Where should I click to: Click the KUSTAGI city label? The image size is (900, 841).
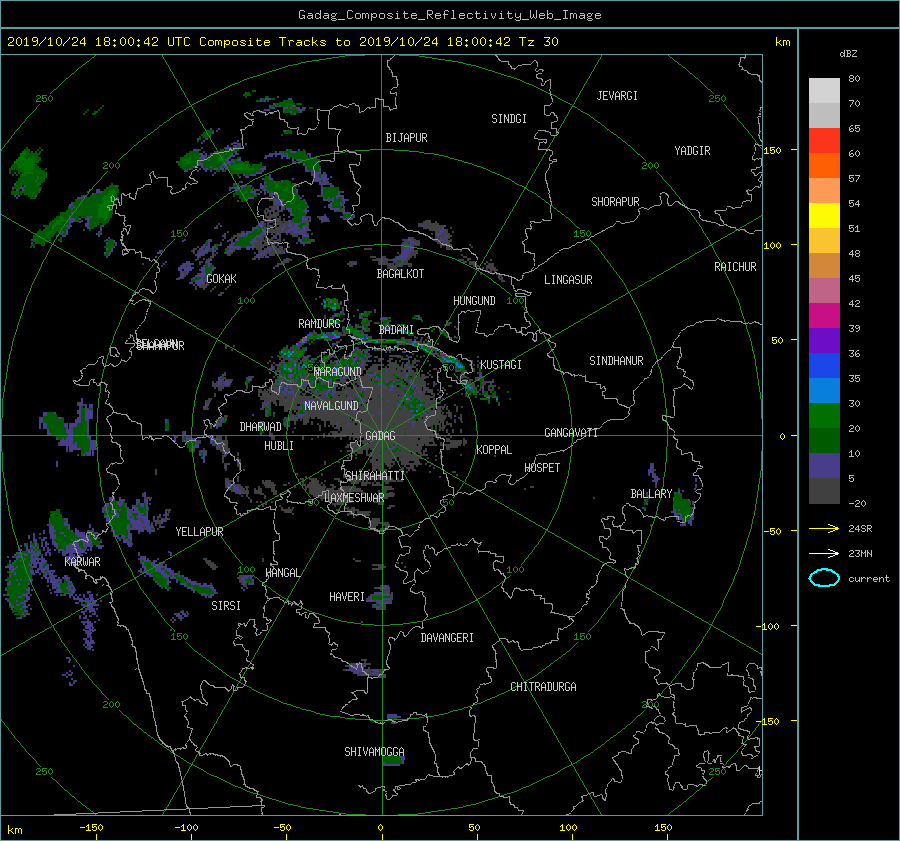501,365
